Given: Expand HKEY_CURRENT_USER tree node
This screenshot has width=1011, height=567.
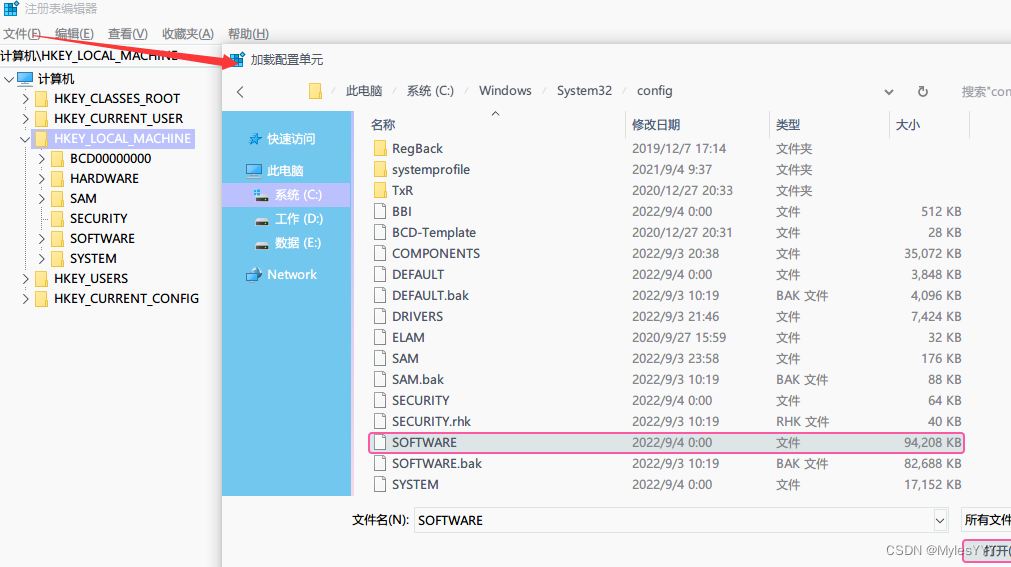Looking at the screenshot, I should coord(25,119).
